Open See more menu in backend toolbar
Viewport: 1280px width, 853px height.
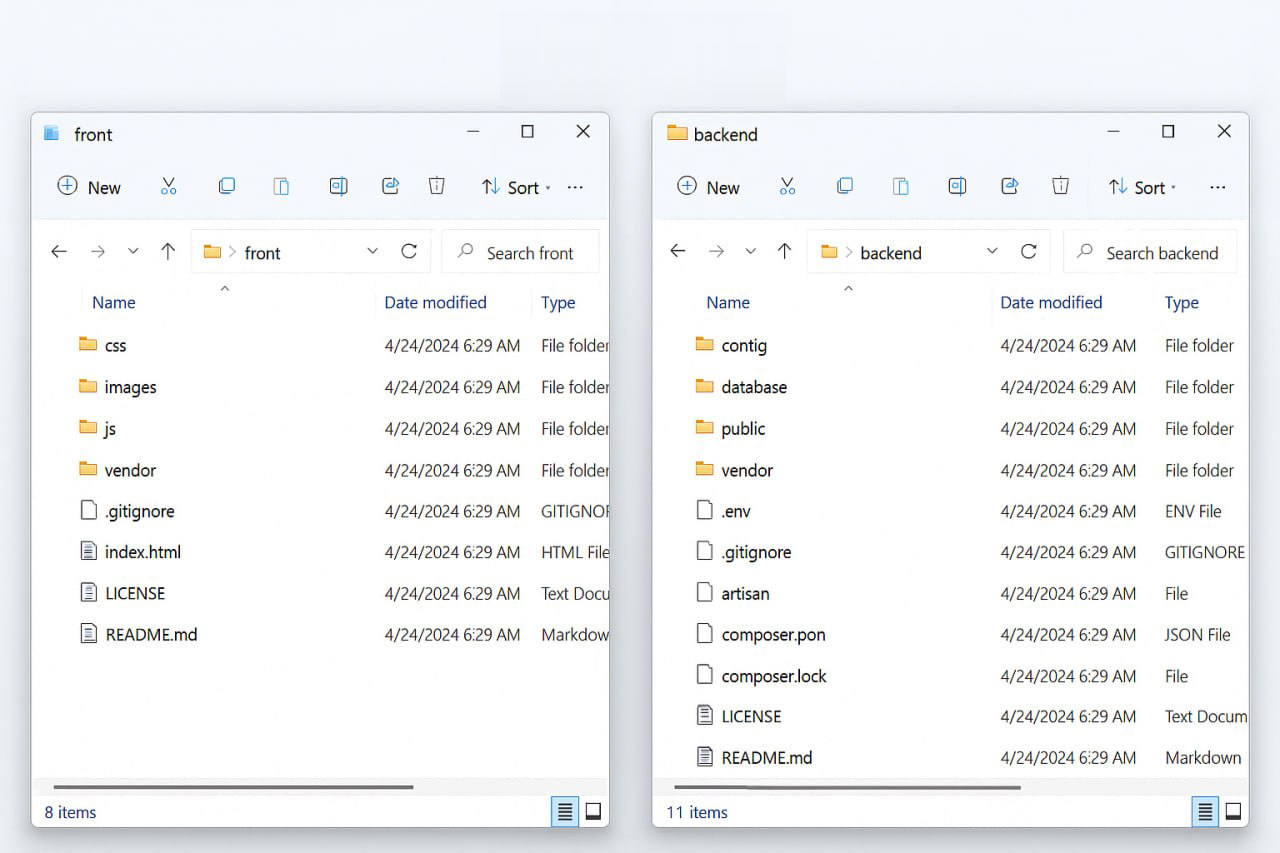[x=1217, y=187]
